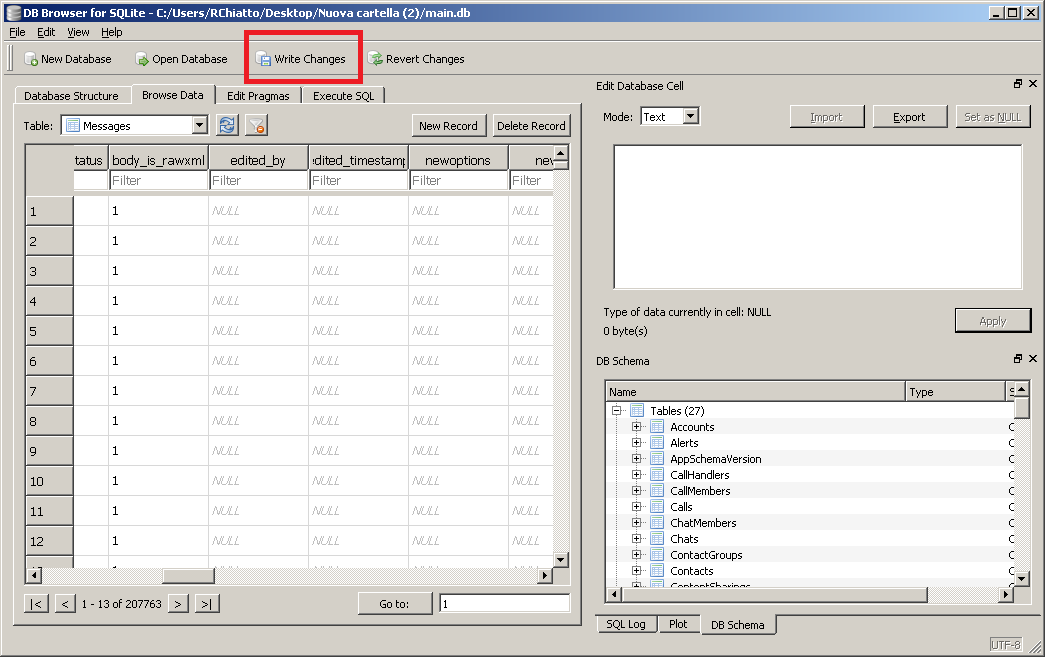The image size is (1045, 657).
Task: Select the Browse Data tab
Action: [x=173, y=95]
